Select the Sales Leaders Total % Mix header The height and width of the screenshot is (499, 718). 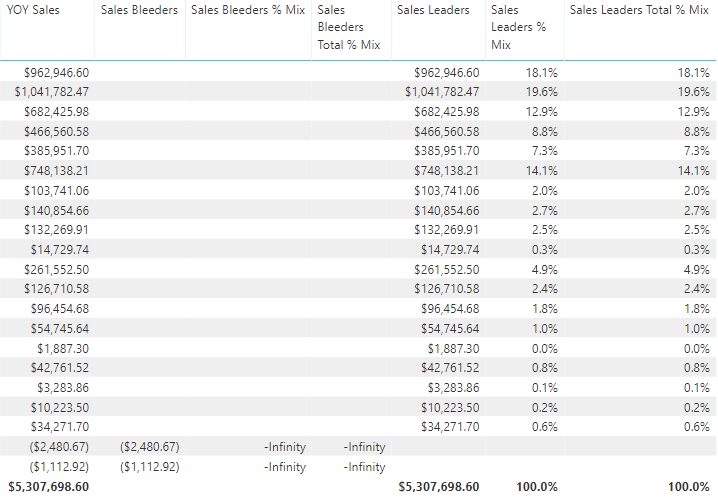pos(639,10)
